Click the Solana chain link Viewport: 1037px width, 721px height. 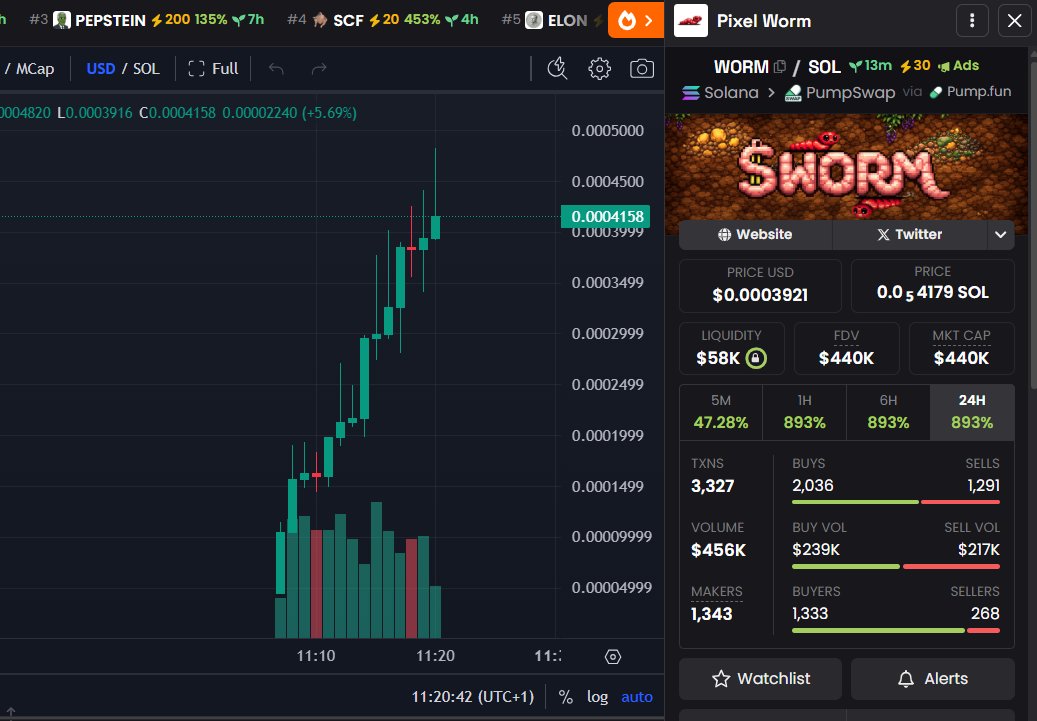[x=720, y=93]
